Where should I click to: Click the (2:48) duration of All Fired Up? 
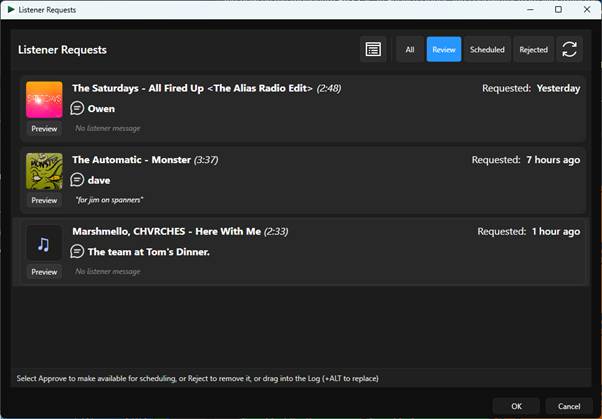[x=329, y=88]
